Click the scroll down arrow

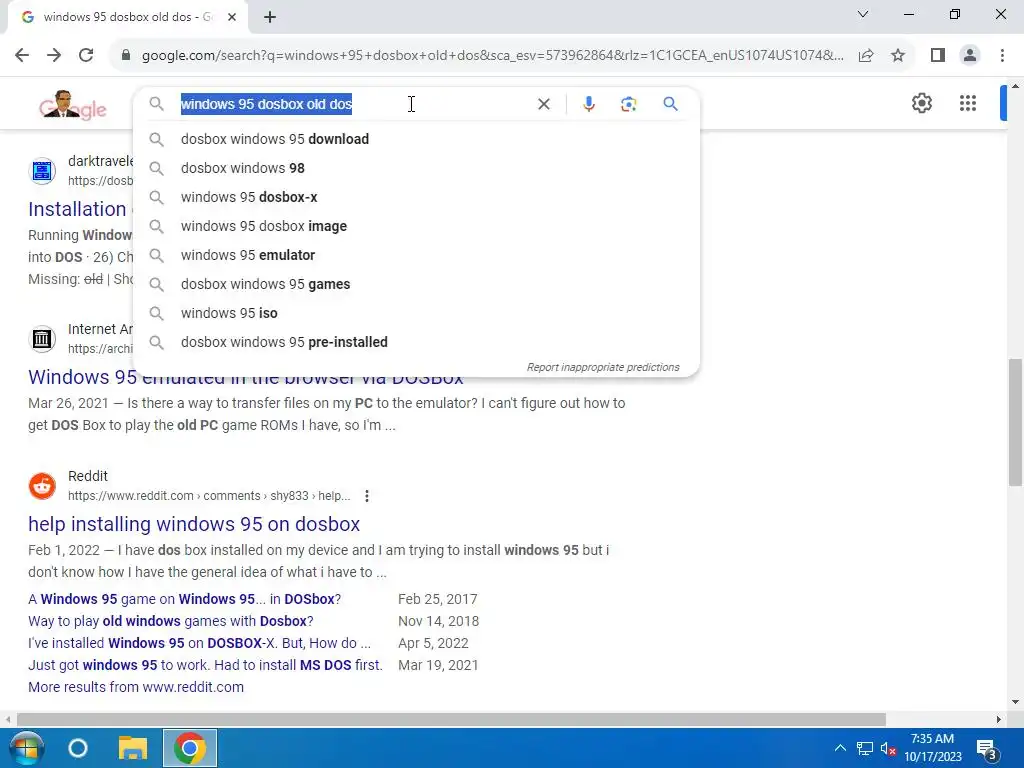point(1015,703)
